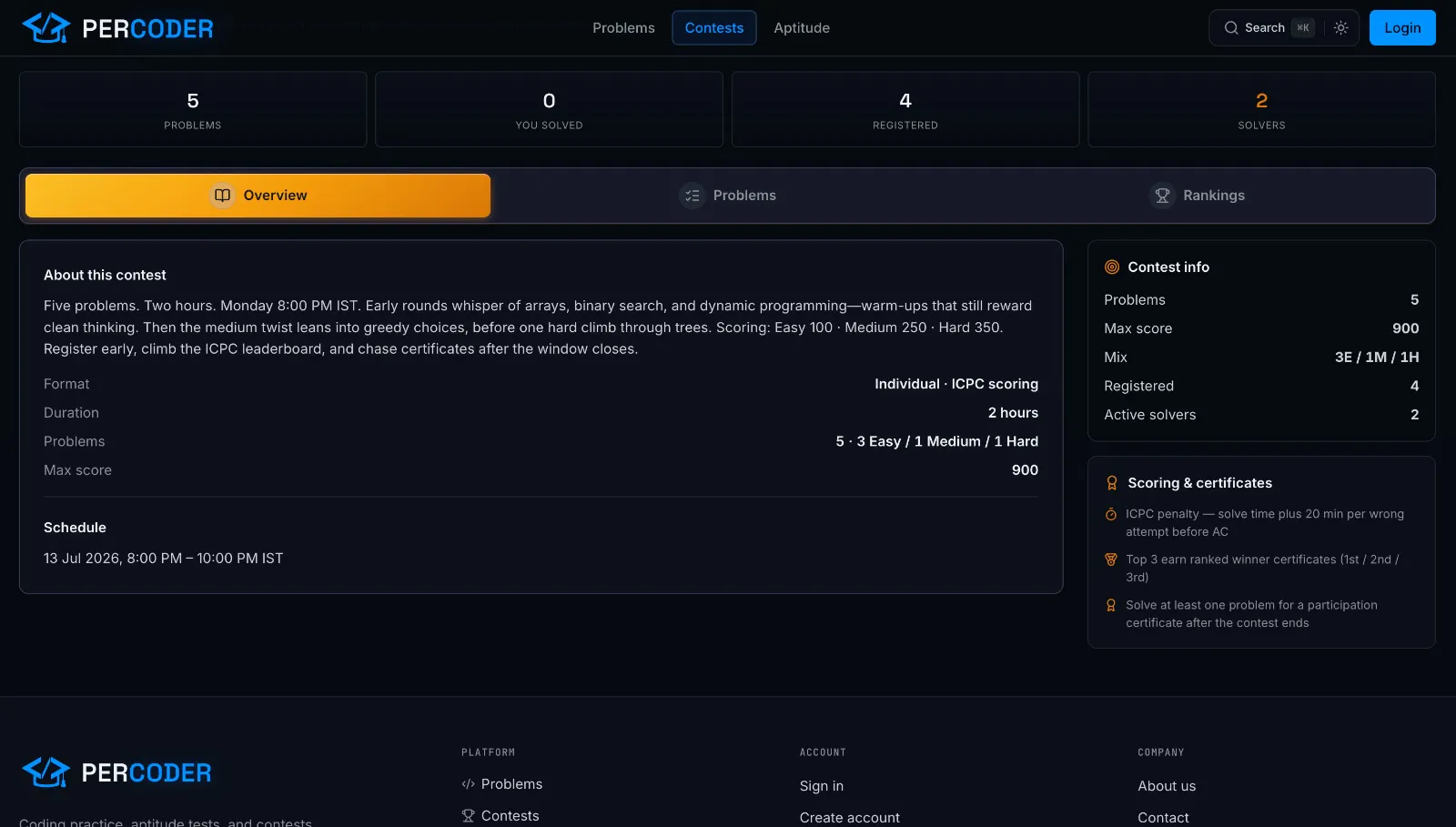Toggle the light/dark theme sun icon
This screenshot has width=1456, height=827.
(x=1340, y=28)
